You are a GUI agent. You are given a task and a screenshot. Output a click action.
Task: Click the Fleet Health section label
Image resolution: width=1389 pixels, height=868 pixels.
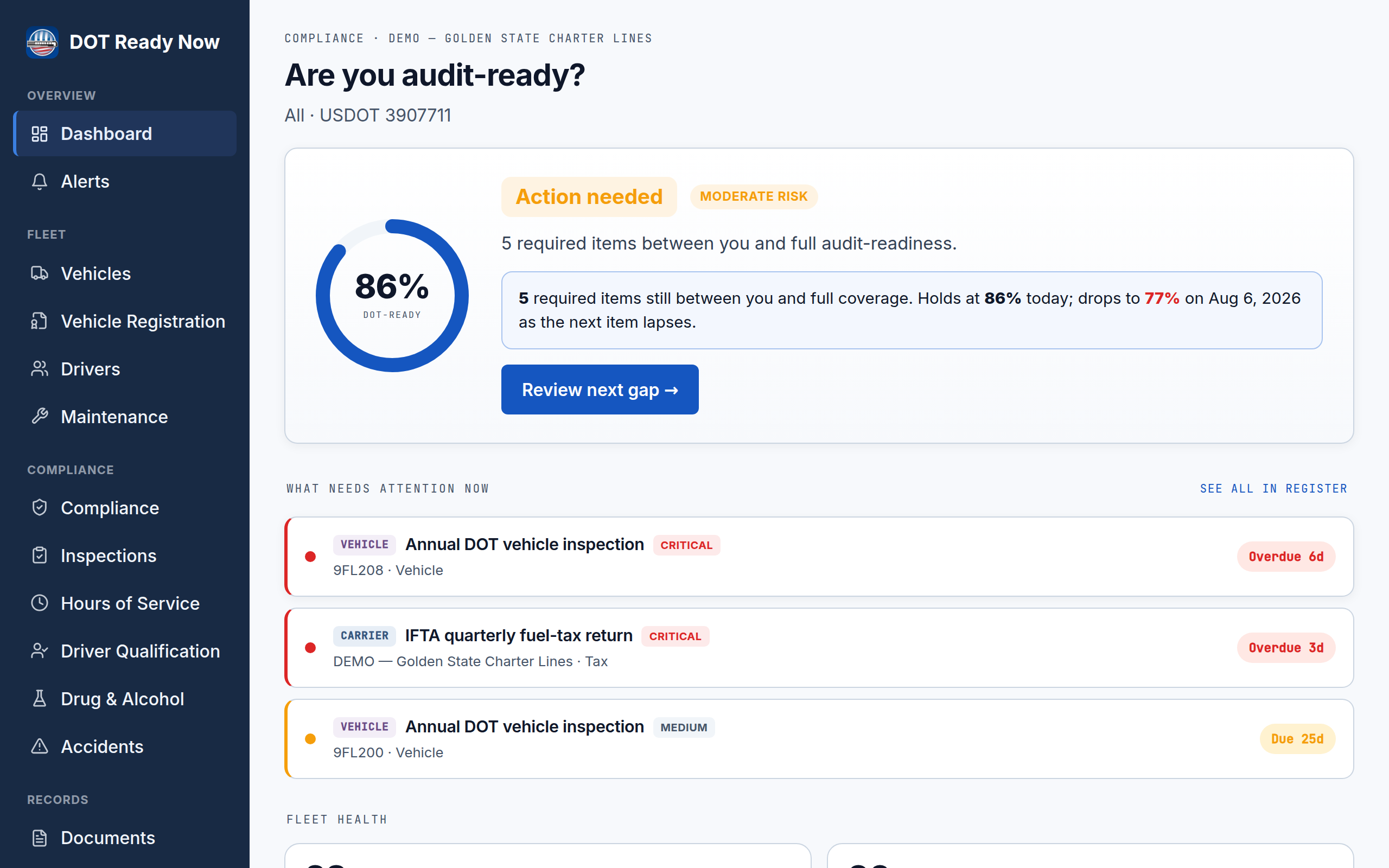click(x=337, y=819)
